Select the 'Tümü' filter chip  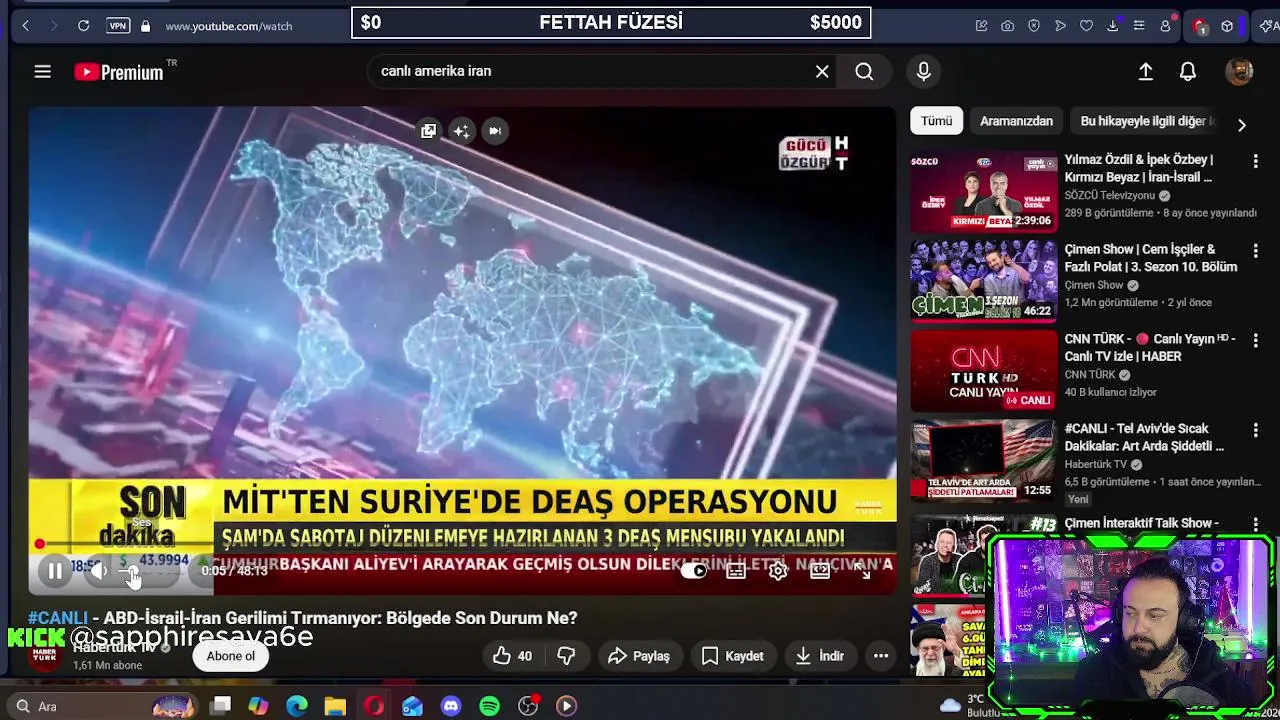(936, 121)
